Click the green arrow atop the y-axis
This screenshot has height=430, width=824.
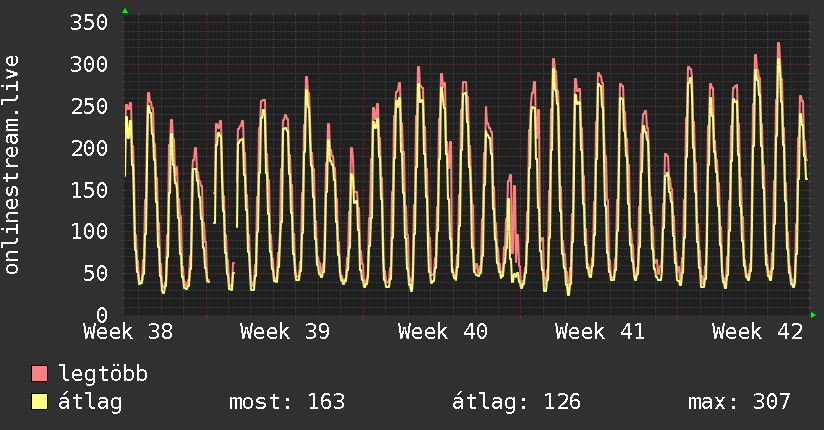(x=125, y=11)
